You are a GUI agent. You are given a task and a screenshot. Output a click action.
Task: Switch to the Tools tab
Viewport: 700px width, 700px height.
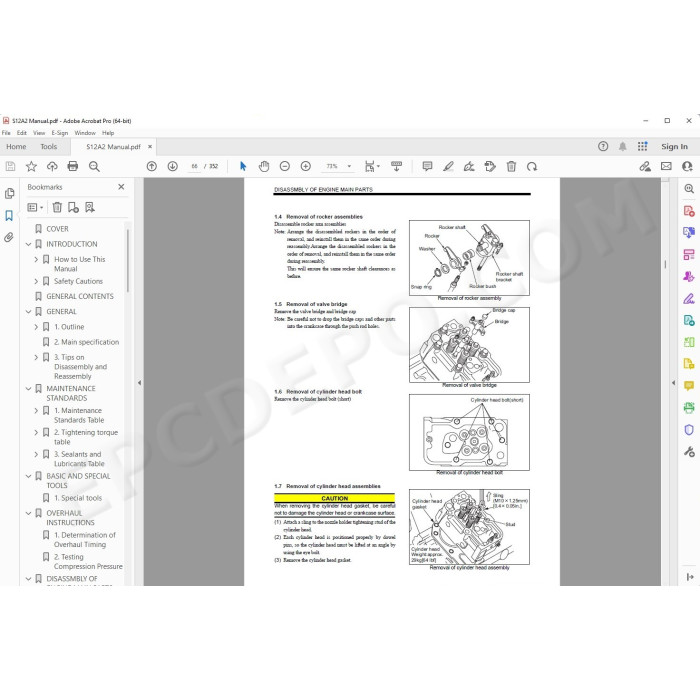[x=49, y=147]
